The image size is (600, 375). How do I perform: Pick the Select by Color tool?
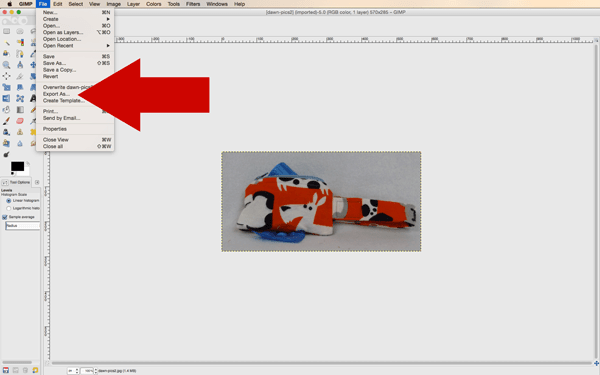20,42
